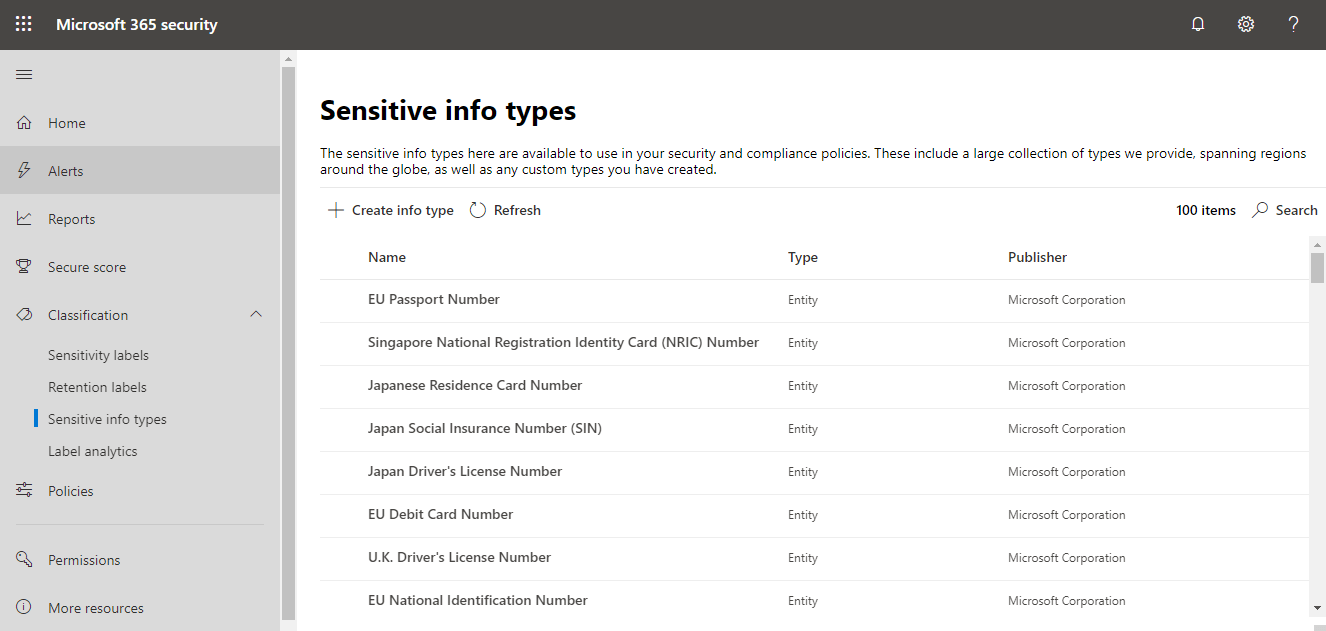Click the Refresh button label
This screenshot has height=631, width=1326.
[x=517, y=210]
